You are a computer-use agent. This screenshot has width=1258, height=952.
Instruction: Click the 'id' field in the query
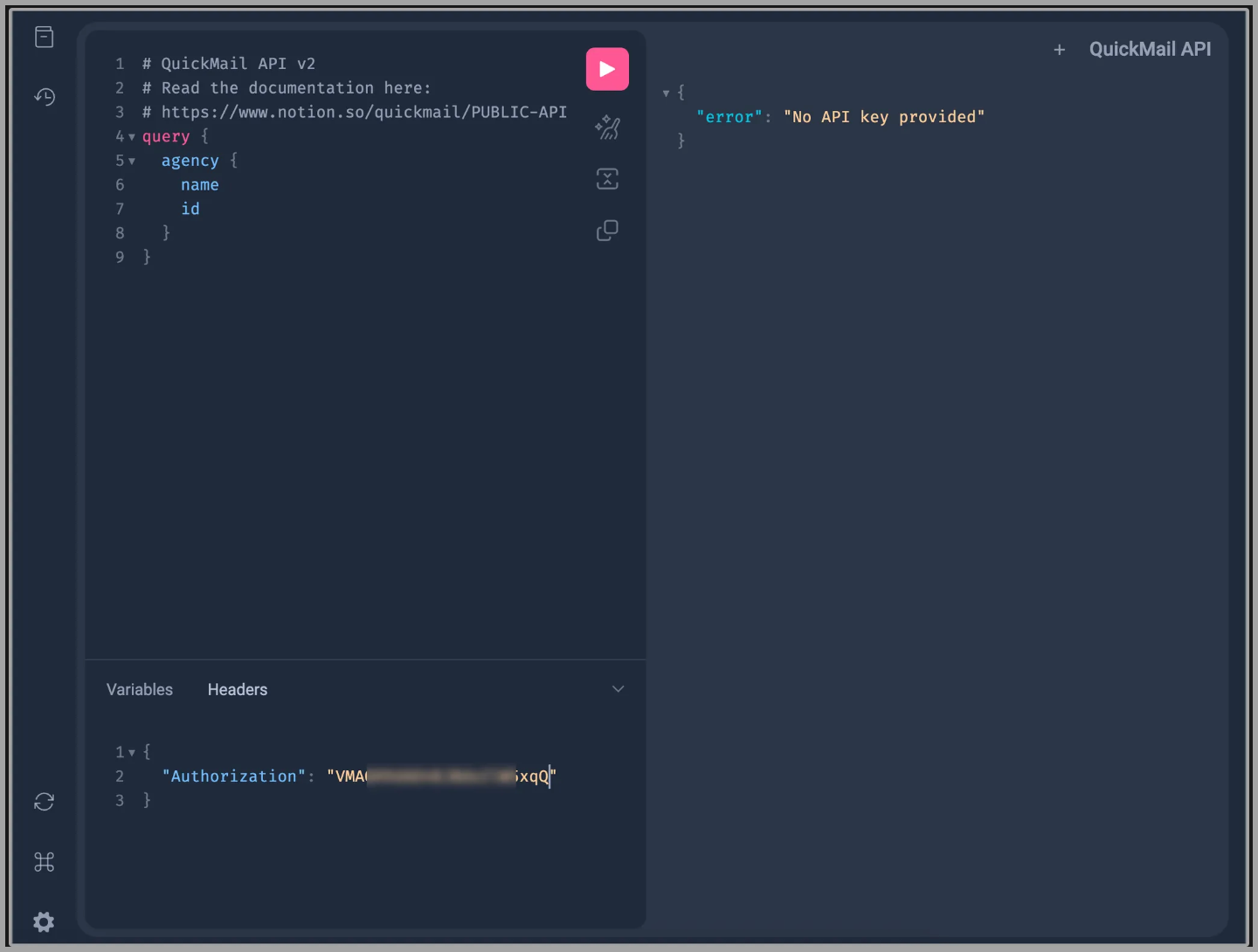[190, 209]
